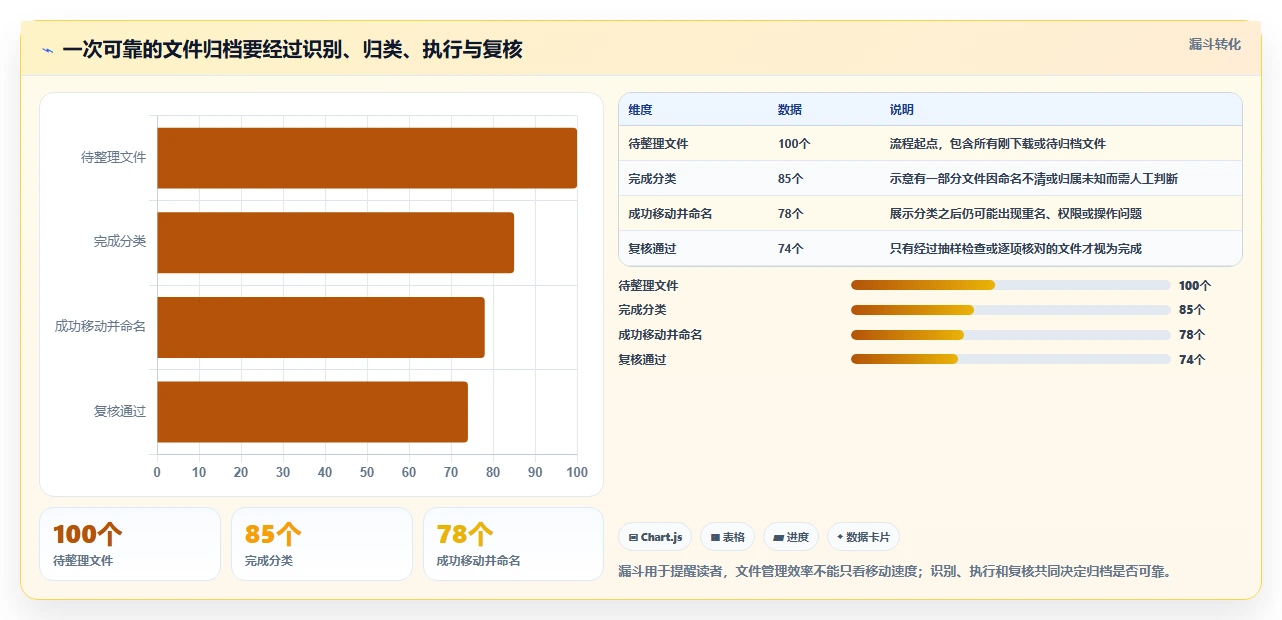Click the description starting with 只有经过抽样检查

(x=1016, y=249)
